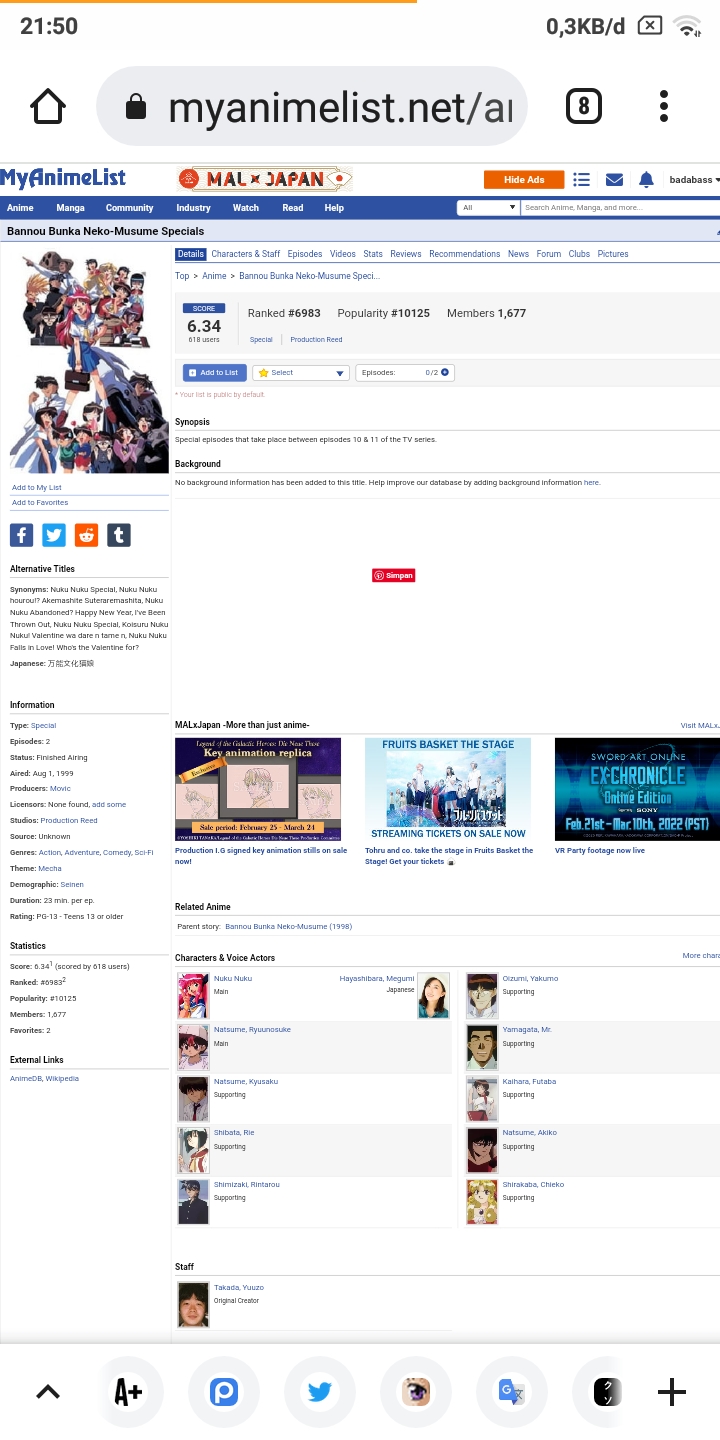Click the Anime breadcrumb link
The width and height of the screenshot is (720, 1440).
(214, 276)
